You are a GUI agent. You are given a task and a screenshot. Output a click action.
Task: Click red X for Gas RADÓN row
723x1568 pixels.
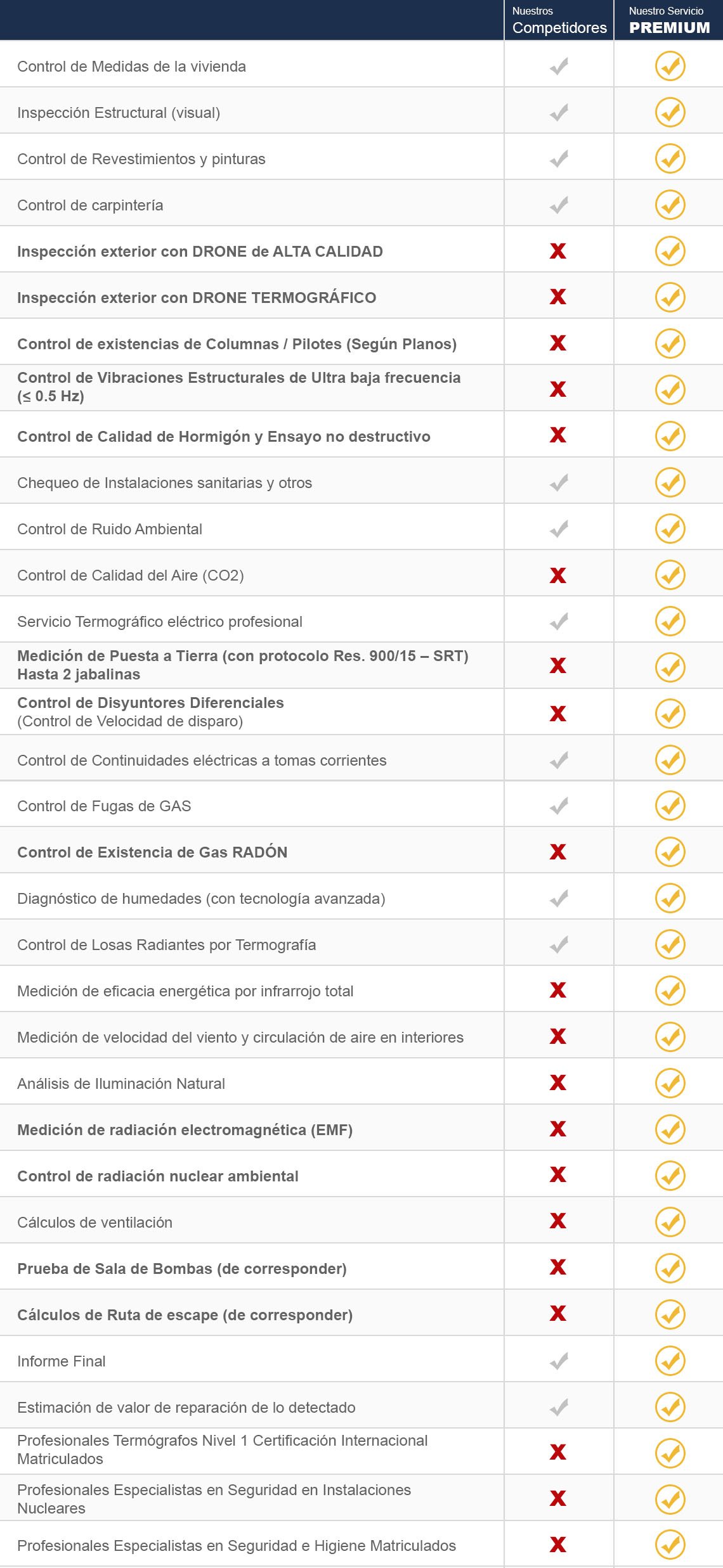(558, 852)
